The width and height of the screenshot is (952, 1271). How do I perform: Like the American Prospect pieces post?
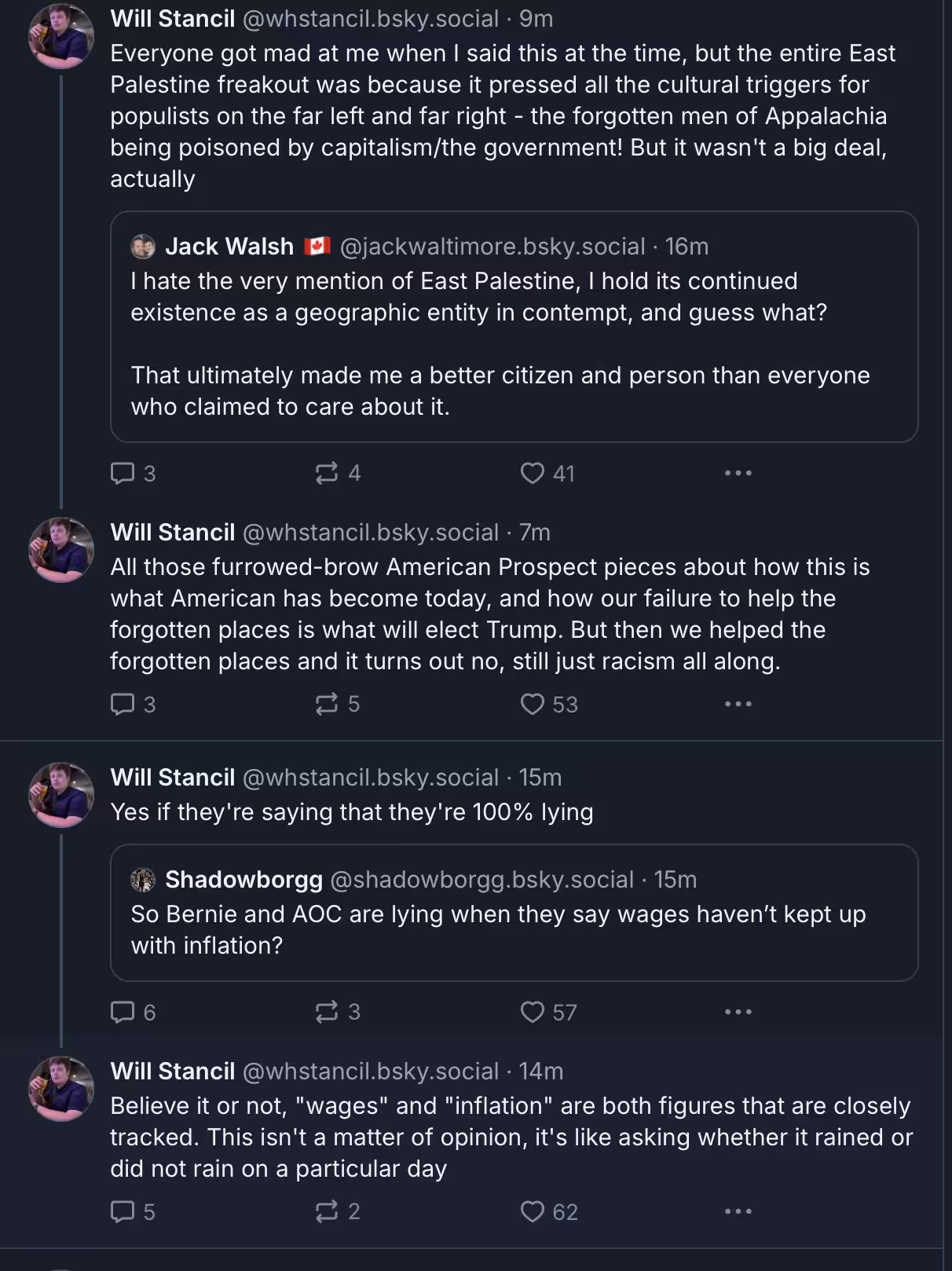point(533,704)
